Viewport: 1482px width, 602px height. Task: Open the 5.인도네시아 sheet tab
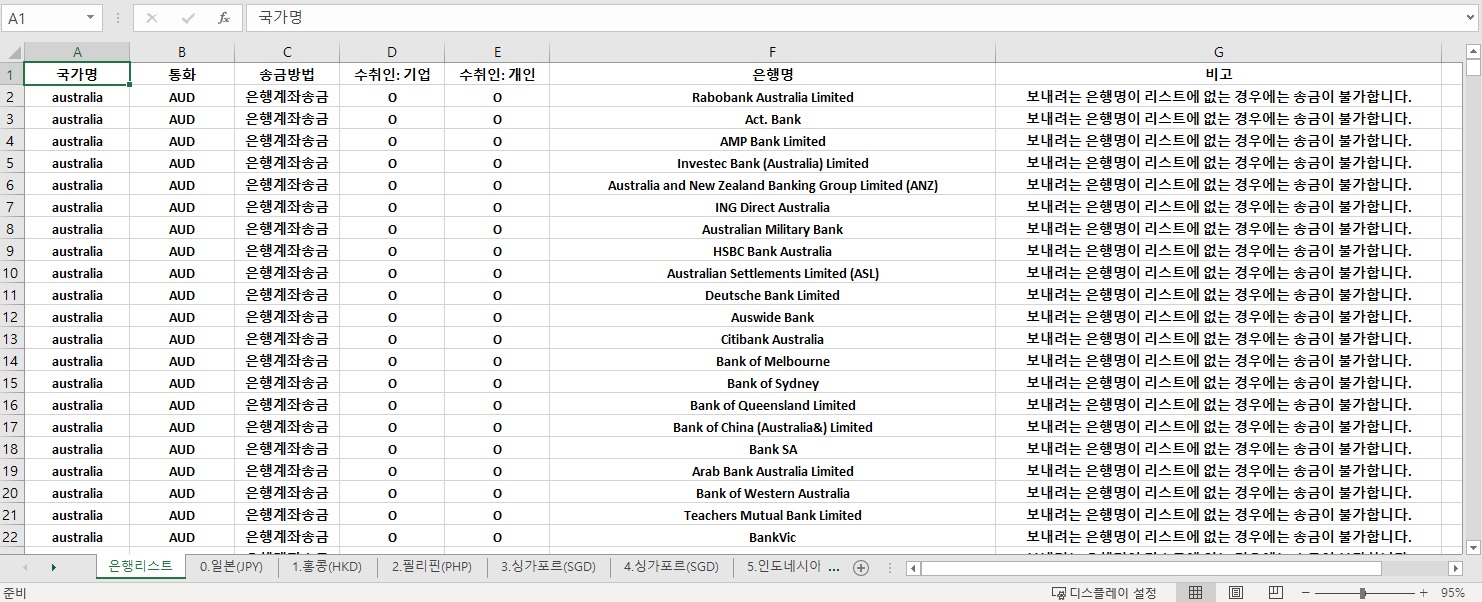point(783,566)
